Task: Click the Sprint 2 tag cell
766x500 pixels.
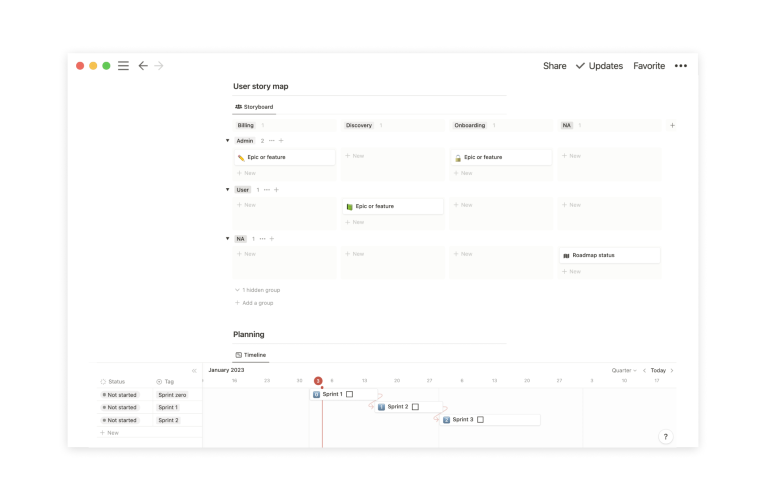Action: coord(168,420)
